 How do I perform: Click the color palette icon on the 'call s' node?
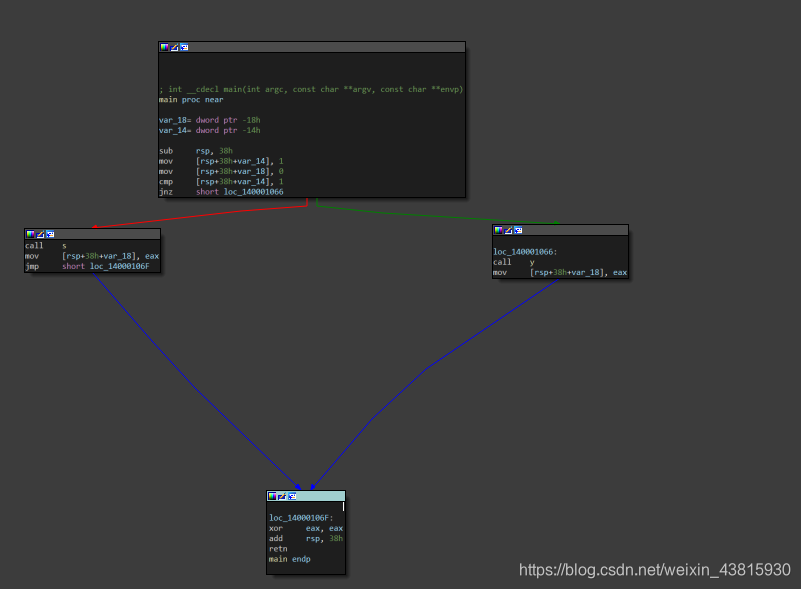click(31, 234)
